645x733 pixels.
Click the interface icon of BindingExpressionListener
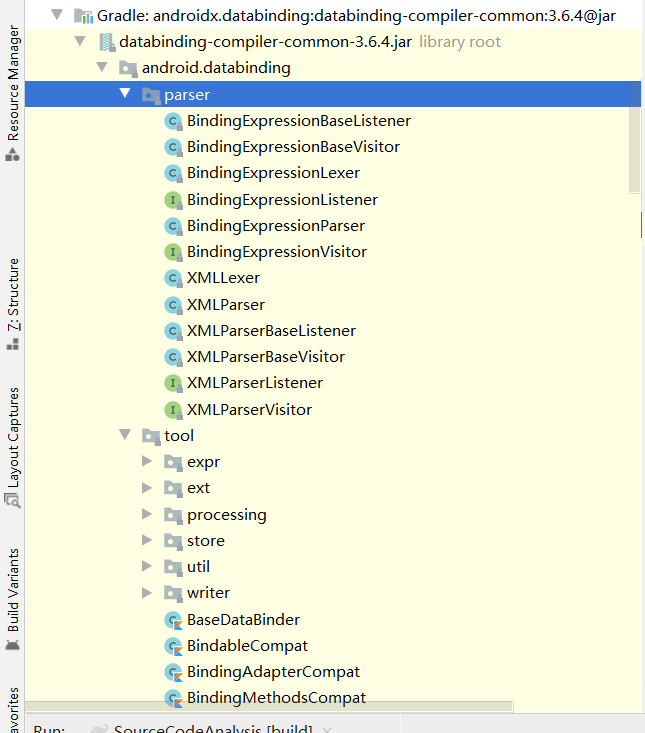(173, 200)
